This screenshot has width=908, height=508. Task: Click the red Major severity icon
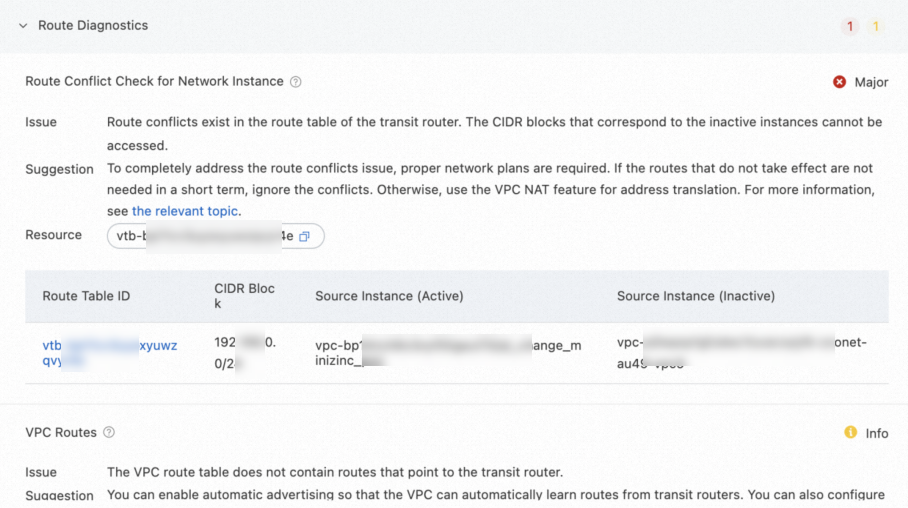840,82
